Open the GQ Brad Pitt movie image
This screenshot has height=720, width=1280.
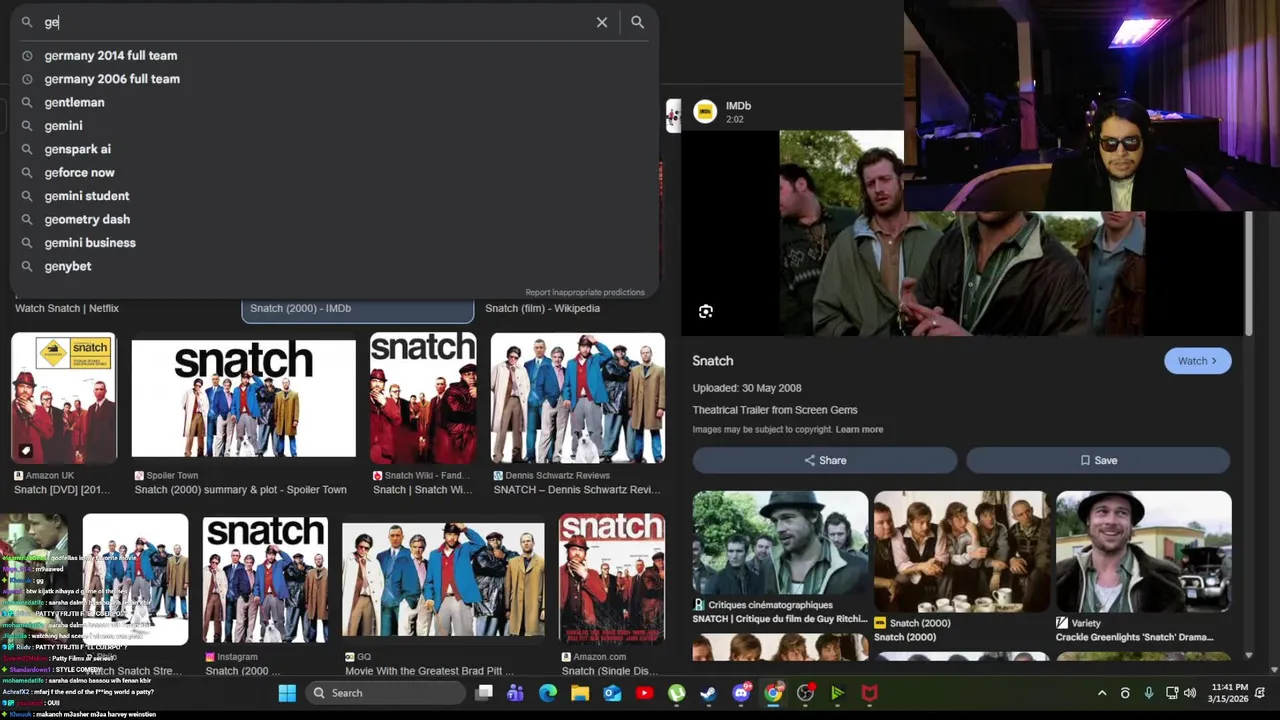pyautogui.click(x=443, y=579)
